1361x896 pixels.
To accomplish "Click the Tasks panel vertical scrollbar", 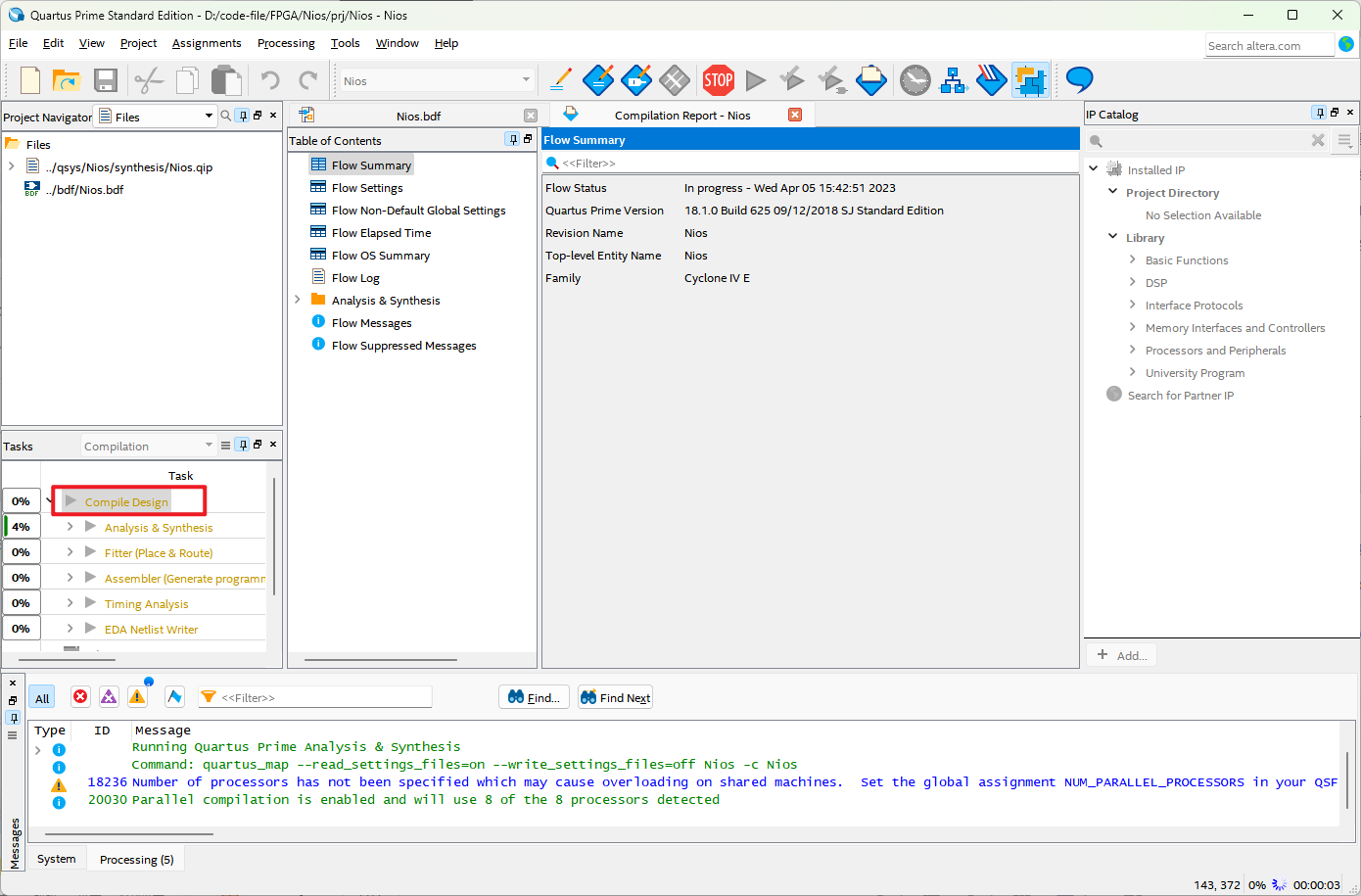I will click(274, 537).
